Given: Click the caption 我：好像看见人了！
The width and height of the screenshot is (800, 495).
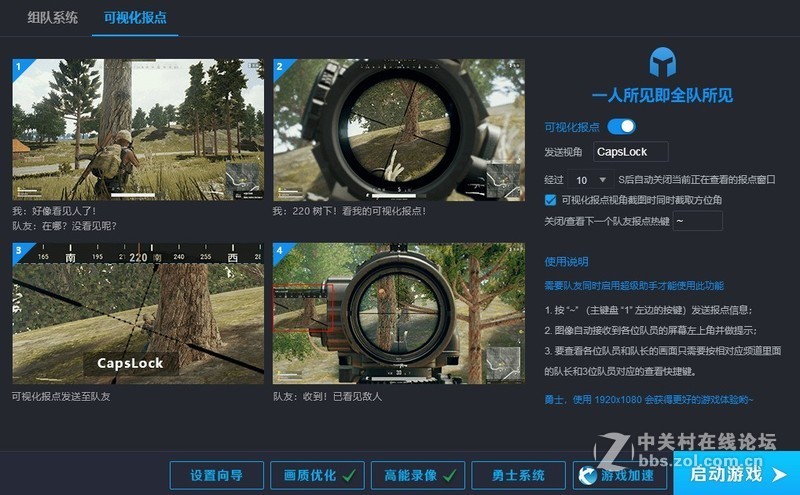Looking at the screenshot, I should coord(54,211).
